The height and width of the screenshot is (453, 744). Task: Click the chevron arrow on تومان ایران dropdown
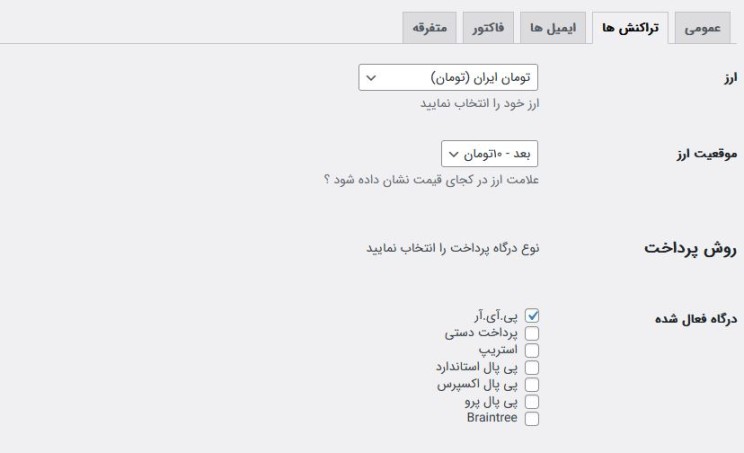coord(373,78)
